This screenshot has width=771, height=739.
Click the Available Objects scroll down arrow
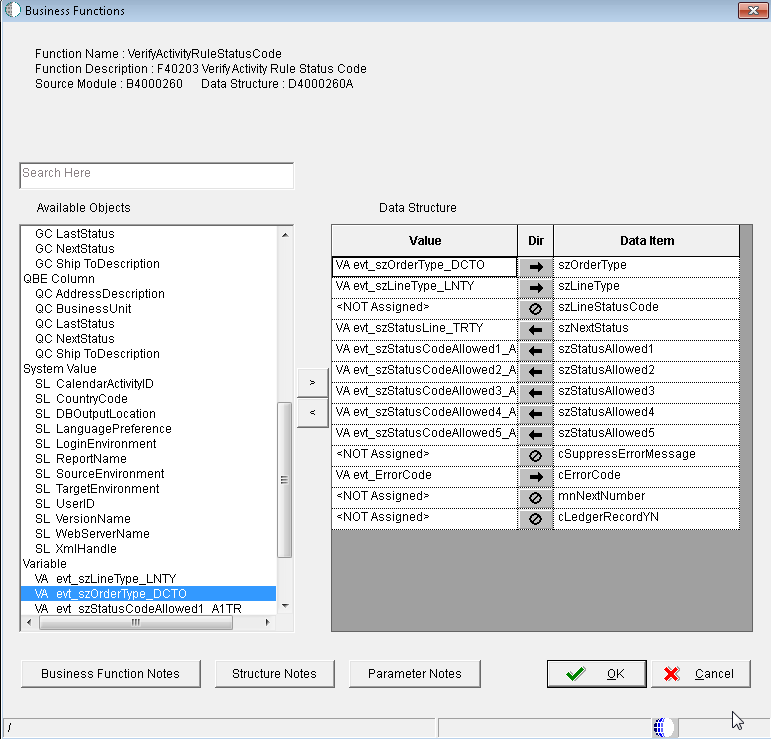[x=285, y=606]
